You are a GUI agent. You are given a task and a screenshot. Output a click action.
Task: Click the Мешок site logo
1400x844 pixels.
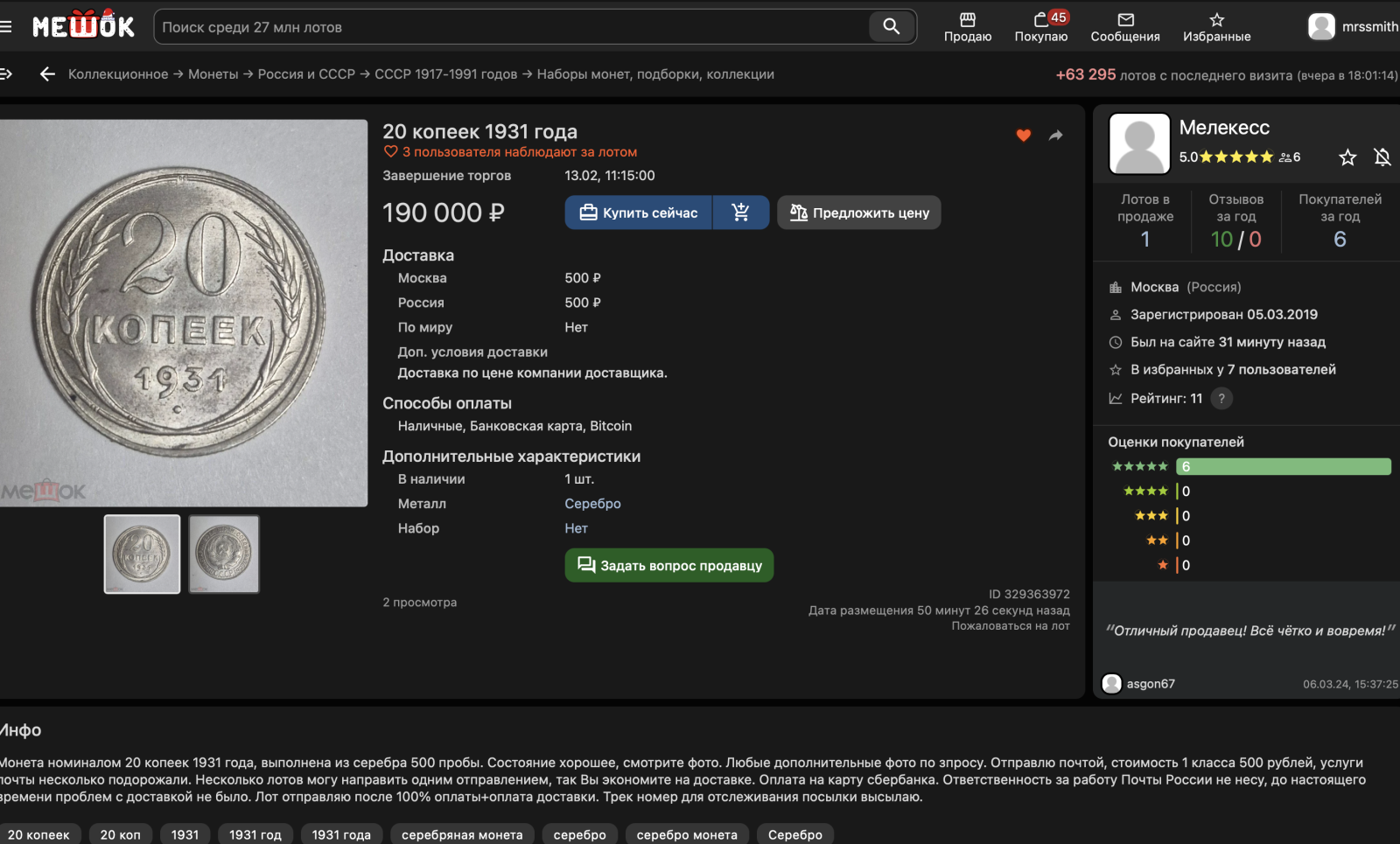point(84,25)
